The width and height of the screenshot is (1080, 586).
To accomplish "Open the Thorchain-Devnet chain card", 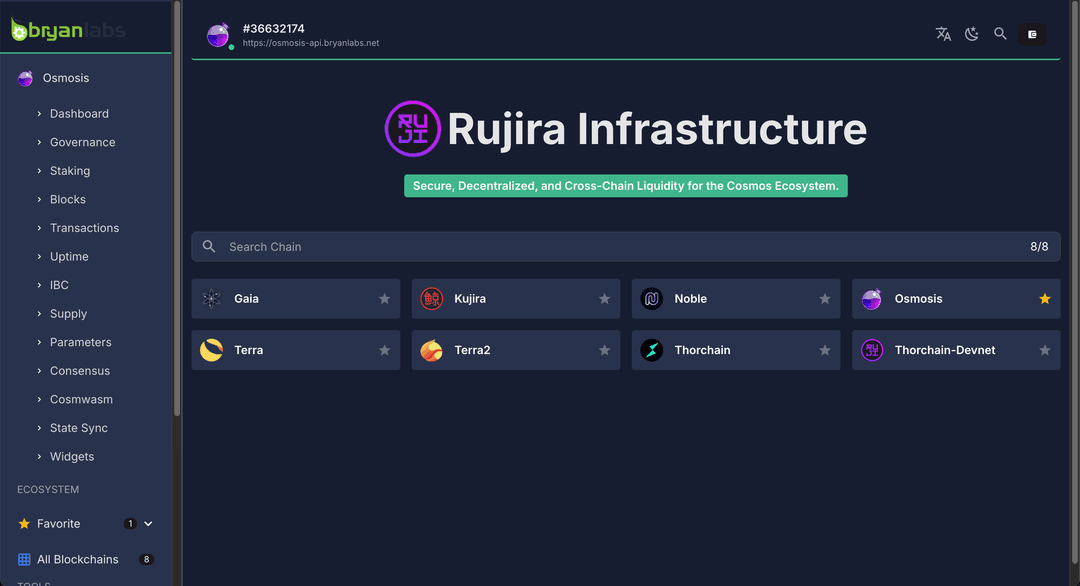I will pyautogui.click(x=956, y=350).
